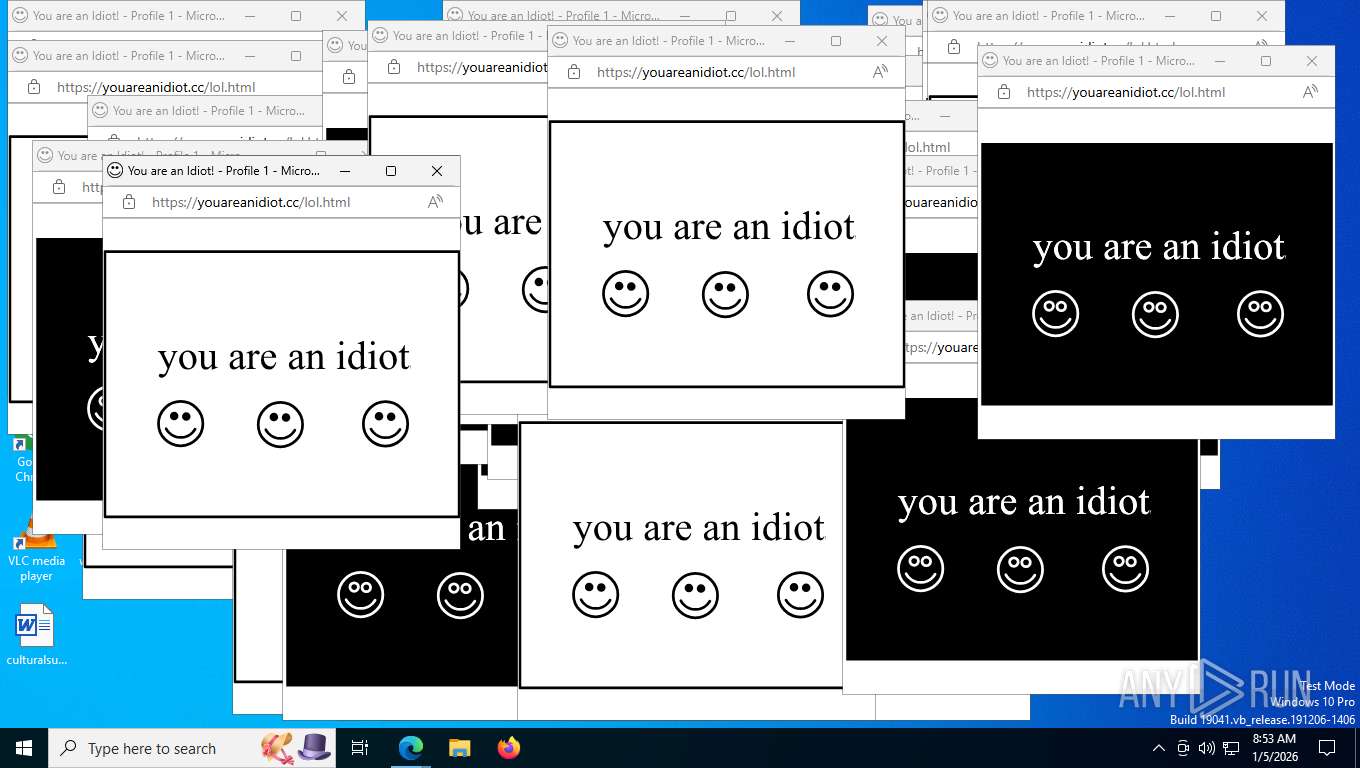Open Task View from the taskbar

pyautogui.click(x=360, y=748)
